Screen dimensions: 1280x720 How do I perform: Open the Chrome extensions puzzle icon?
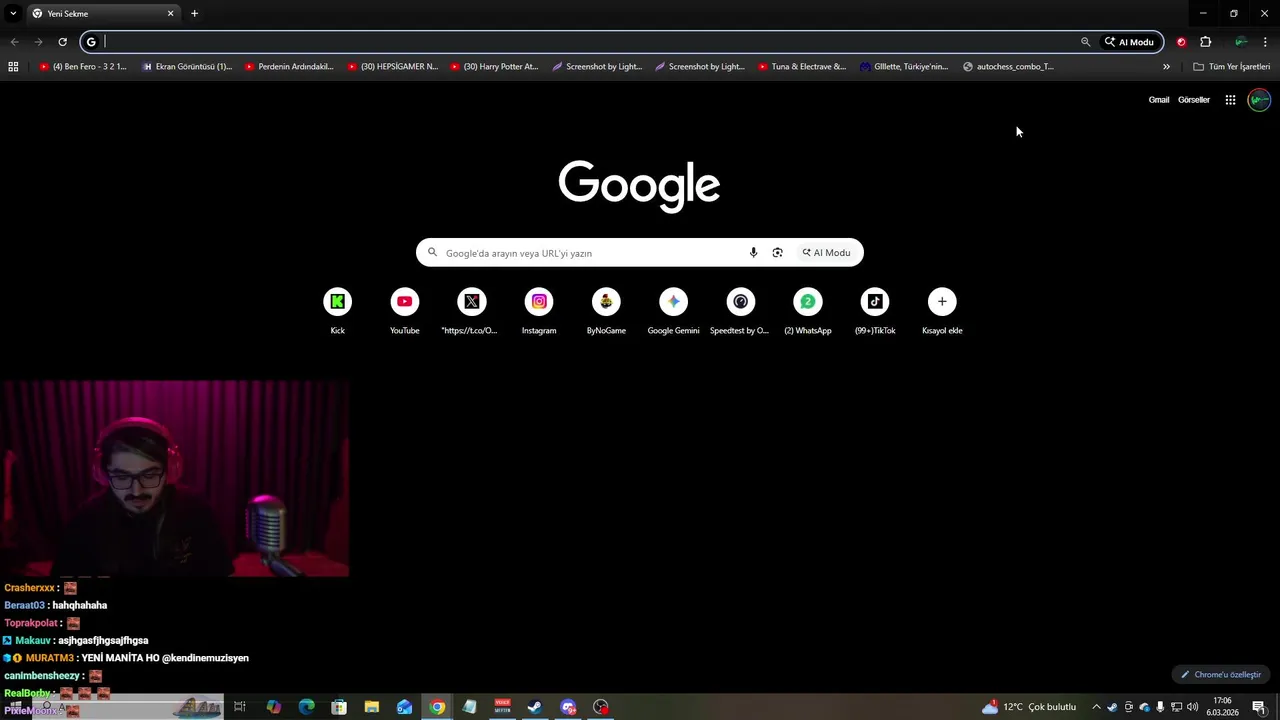coord(1206,42)
